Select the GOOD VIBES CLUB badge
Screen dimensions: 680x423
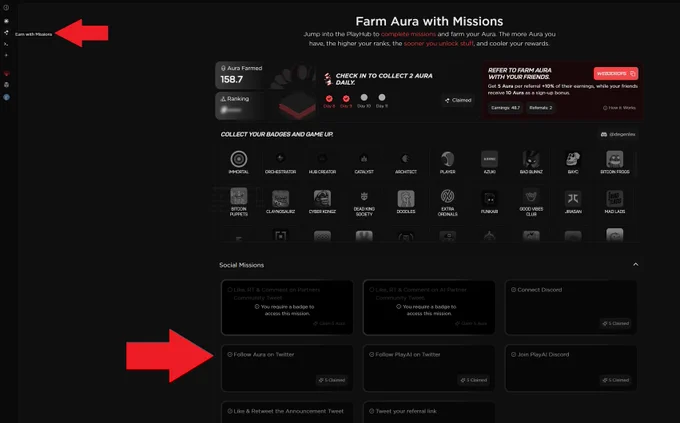[x=531, y=203]
